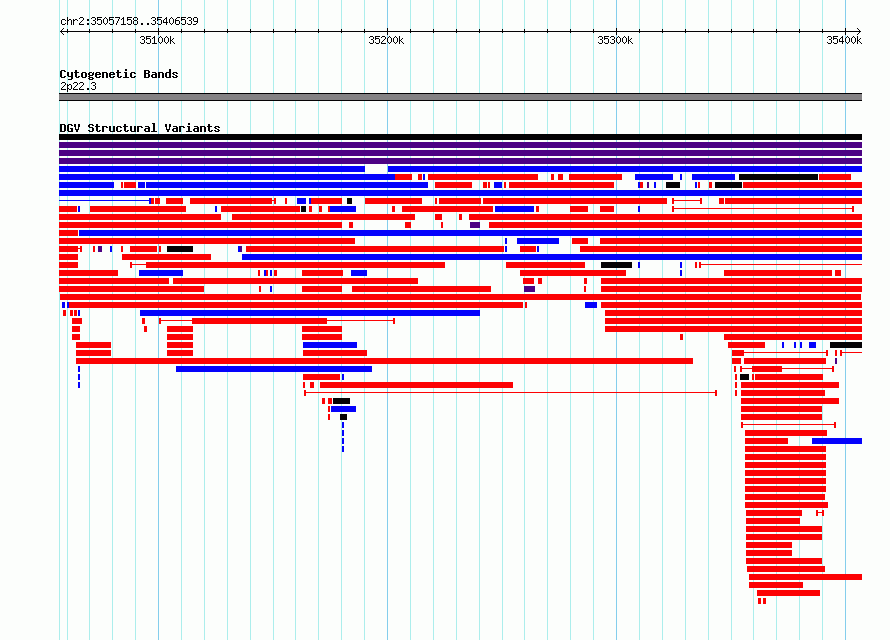Select the topmost black full-width variant bar
The width and height of the screenshot is (890, 640).
click(x=460, y=137)
